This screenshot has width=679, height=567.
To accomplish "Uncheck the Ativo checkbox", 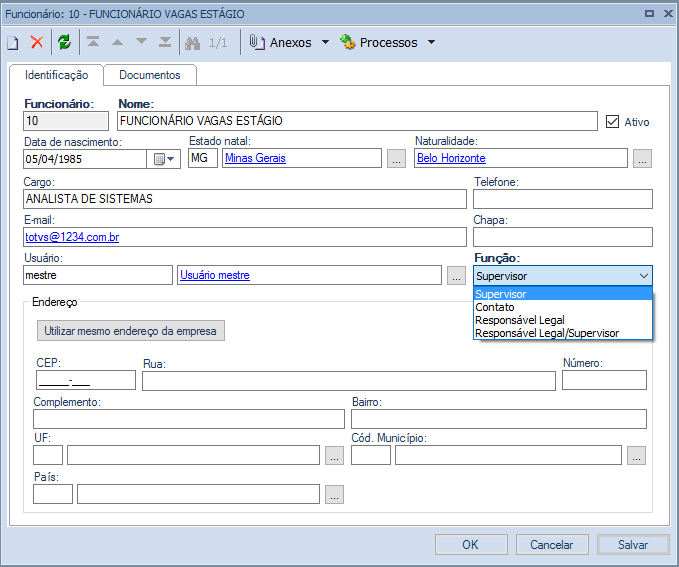I will tap(612, 122).
